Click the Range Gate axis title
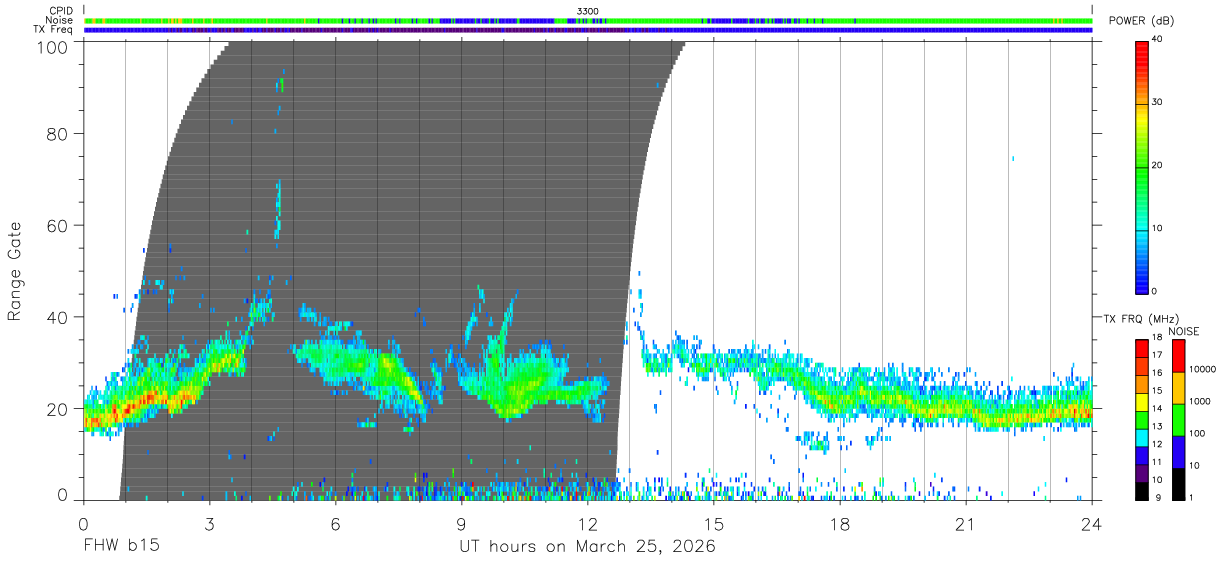This screenshot has height=567, width=1228. (x=15, y=271)
